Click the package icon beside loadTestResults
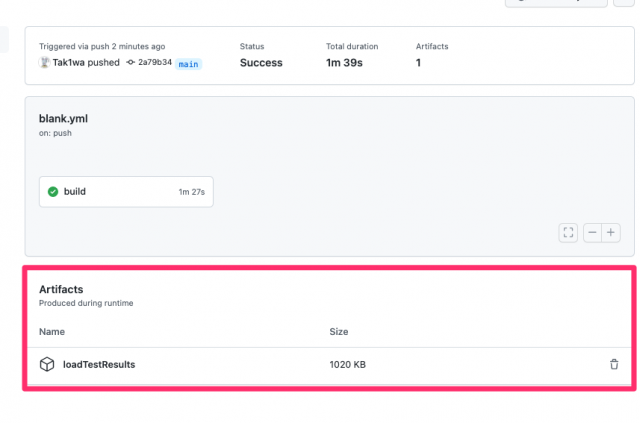Image resolution: width=640 pixels, height=423 pixels. click(47, 364)
